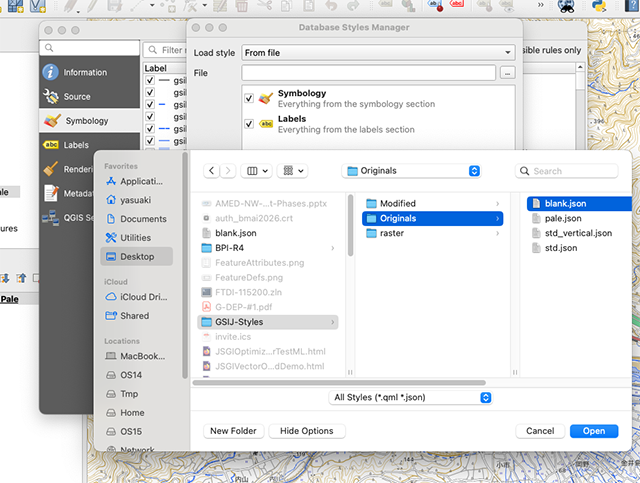
Task: Click the Filter rules field
Action: [x=165, y=50]
